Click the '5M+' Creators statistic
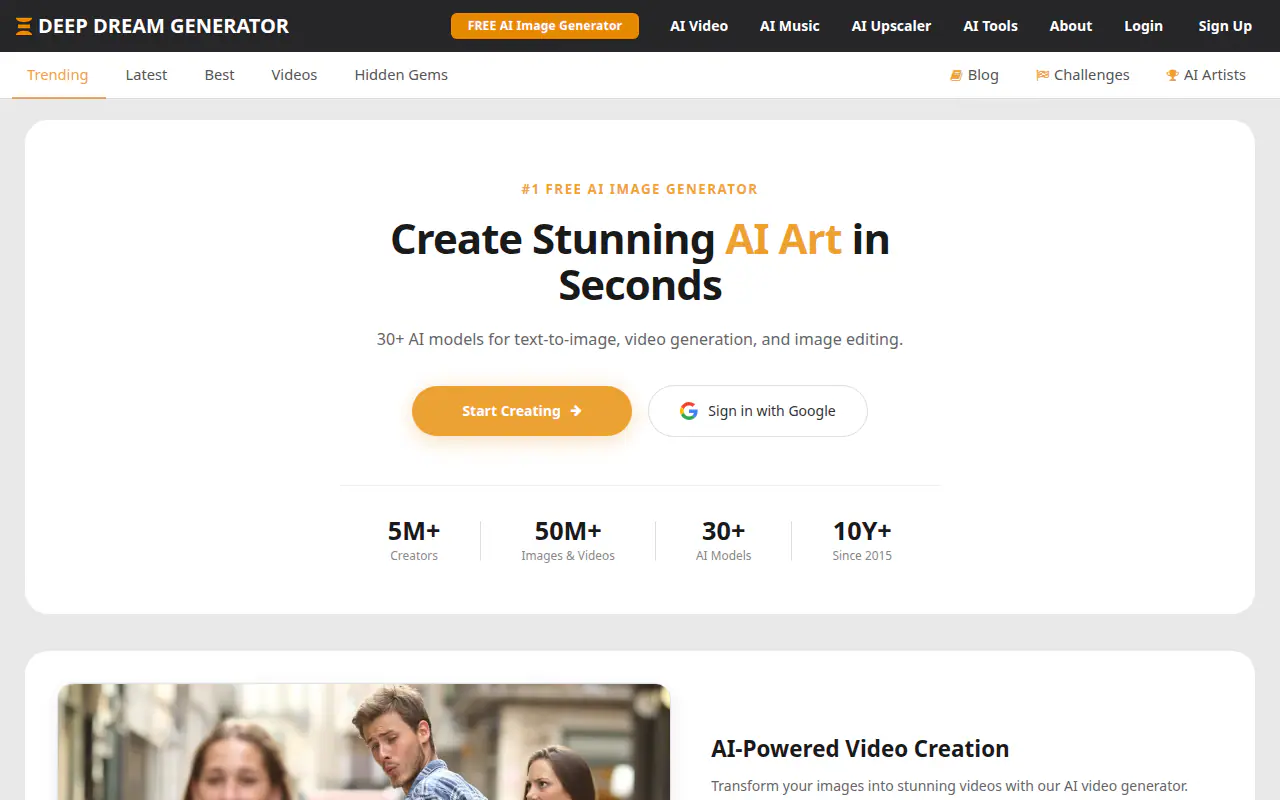 [414, 541]
